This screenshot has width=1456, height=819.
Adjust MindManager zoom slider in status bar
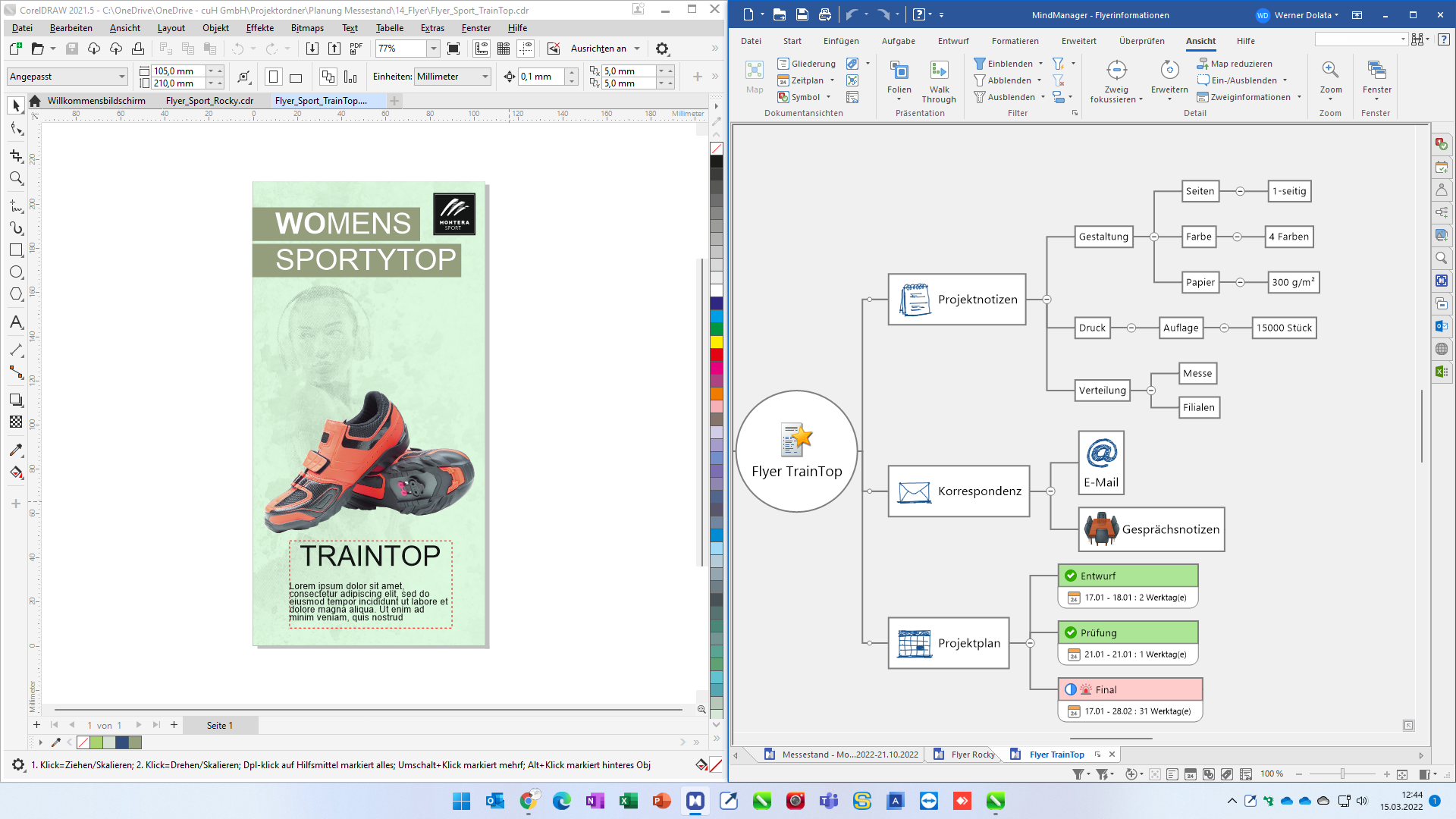pos(1342,774)
